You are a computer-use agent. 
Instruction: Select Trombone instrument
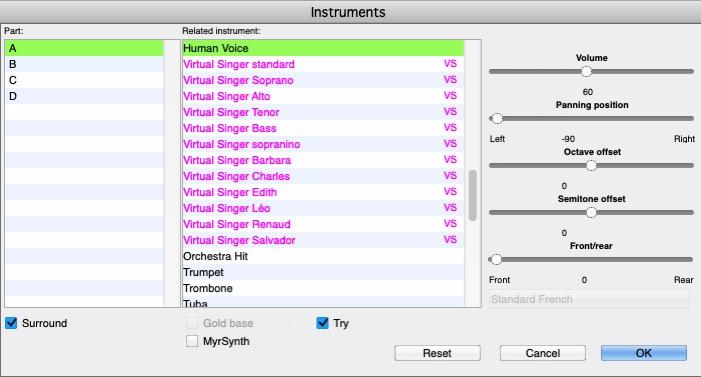[x=323, y=288]
